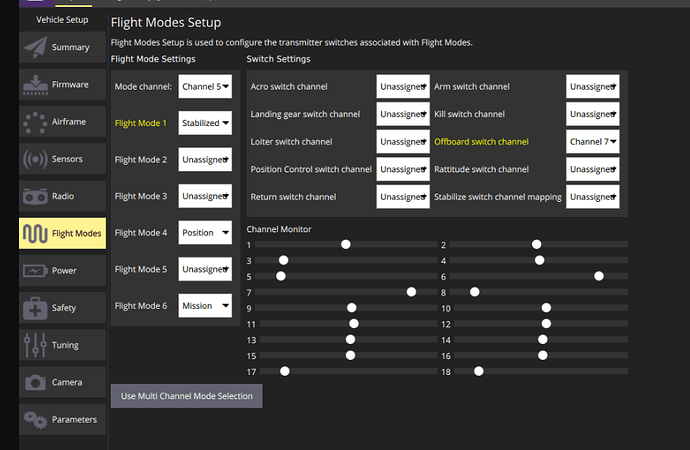Click the channel 6 monitor indicator
690x450 pixels.
(599, 276)
